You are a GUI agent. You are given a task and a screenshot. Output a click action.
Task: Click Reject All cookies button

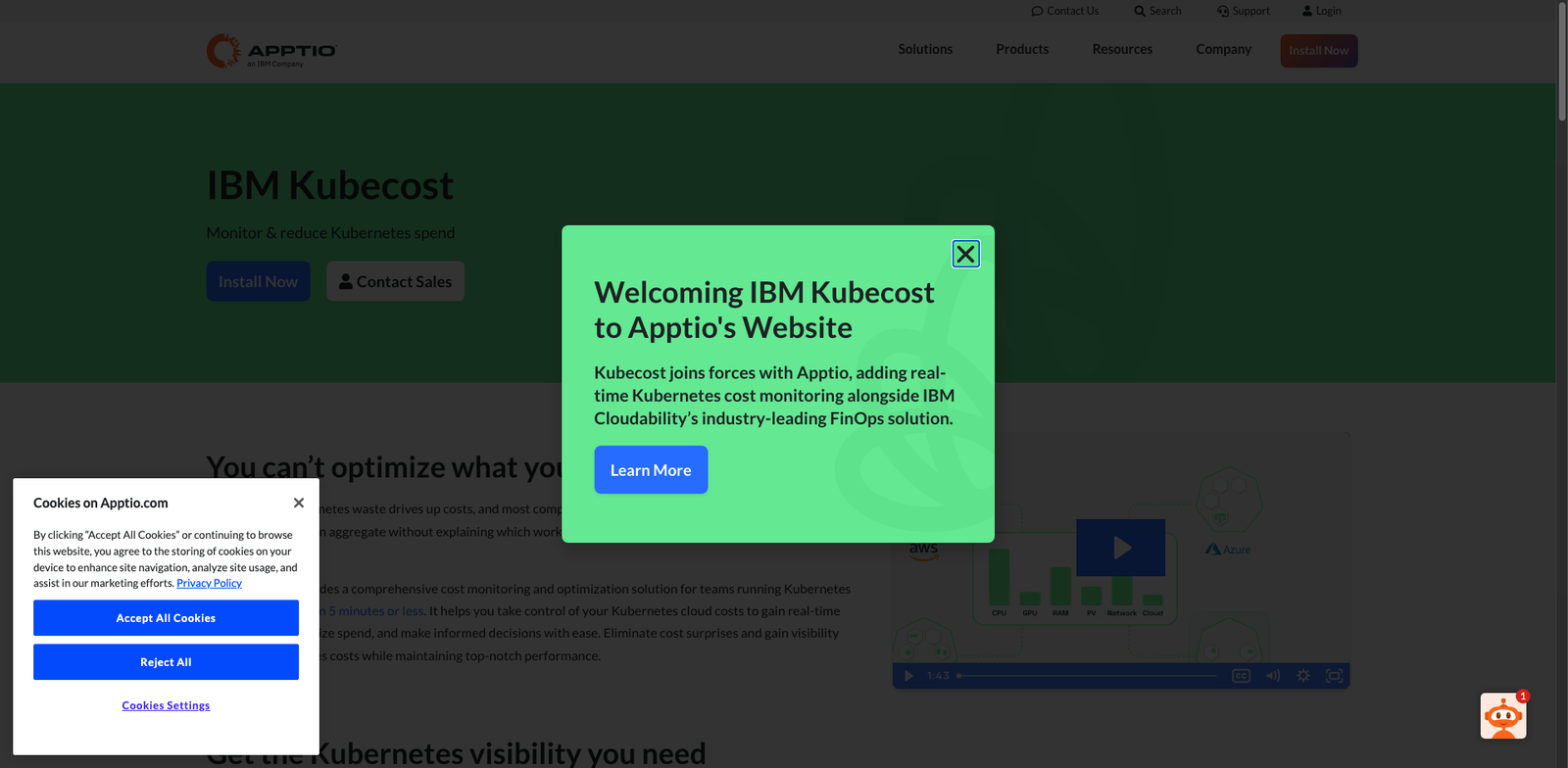(166, 662)
